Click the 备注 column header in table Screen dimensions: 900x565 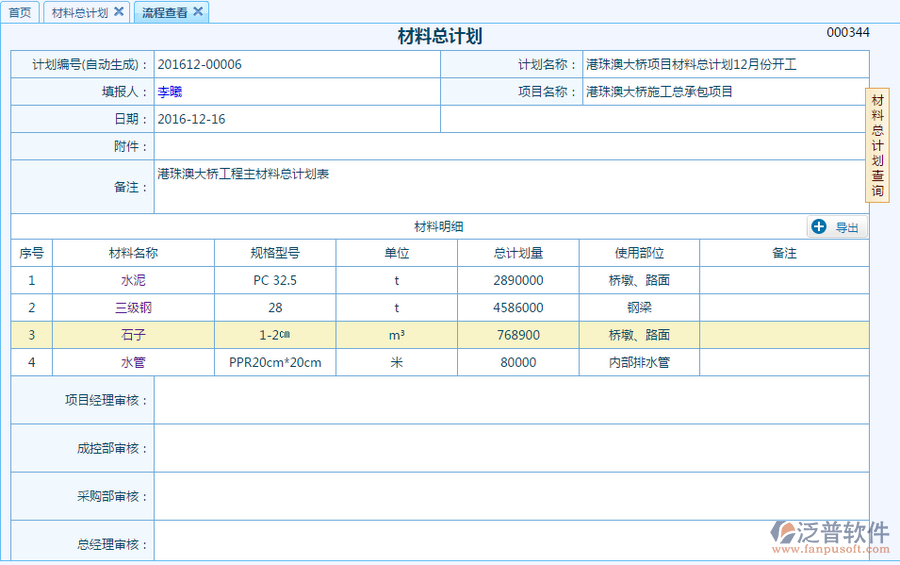pyautogui.click(x=784, y=253)
